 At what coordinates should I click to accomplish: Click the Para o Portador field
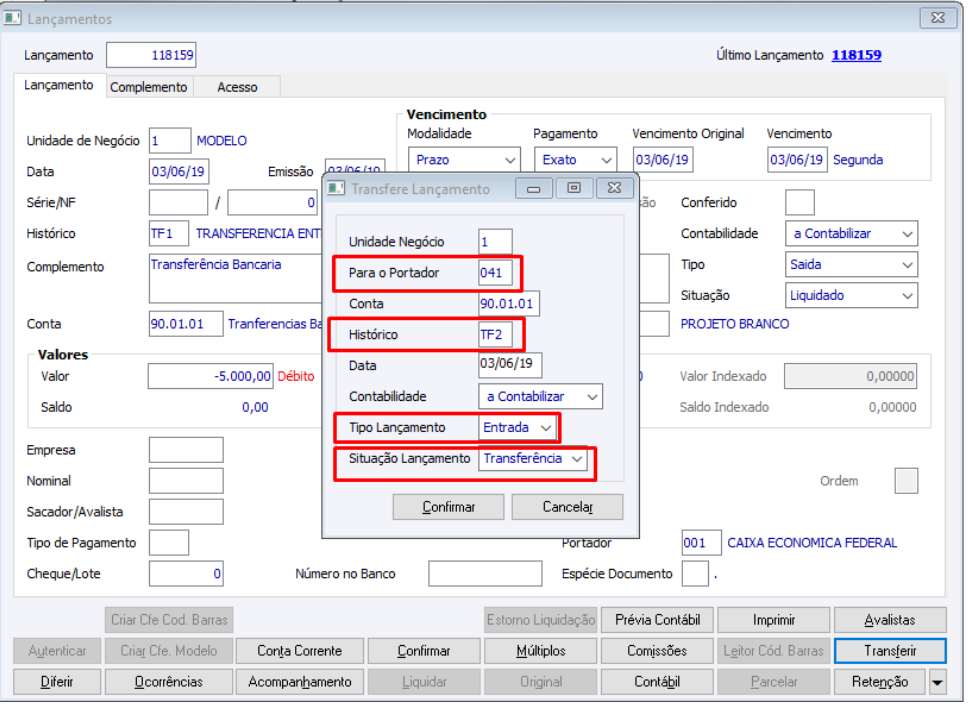[495, 273]
